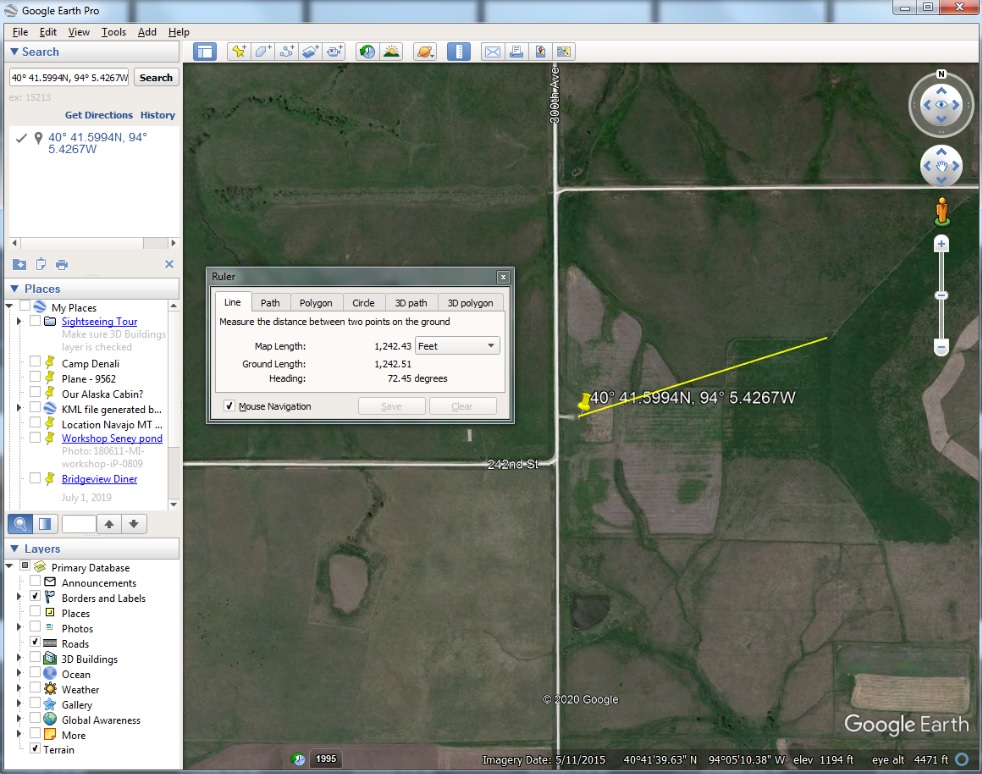Open Bridgeview Diner place link
The height and width of the screenshot is (774, 982).
[x=100, y=479]
